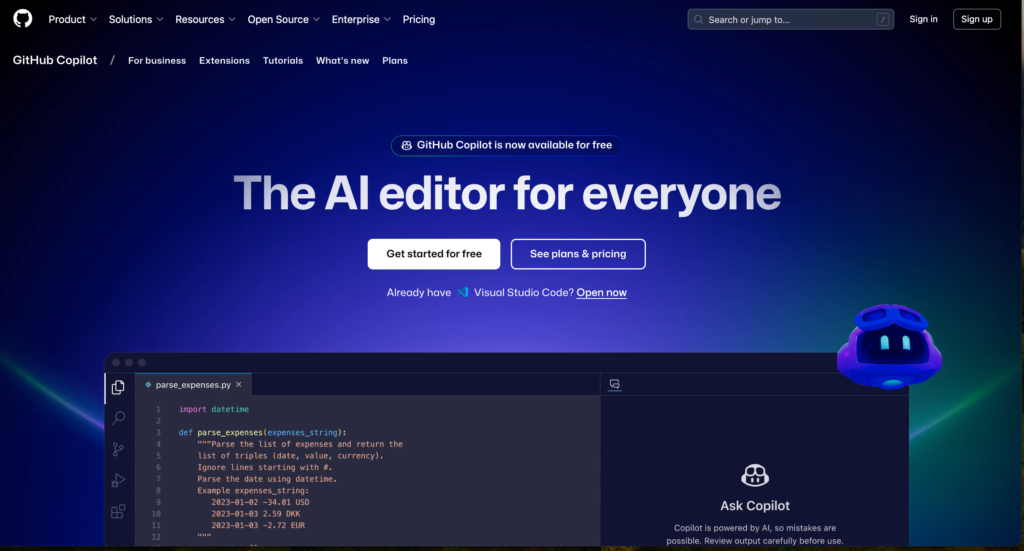
Task: Open Source Control icon in editor sidebar
Action: (x=118, y=449)
